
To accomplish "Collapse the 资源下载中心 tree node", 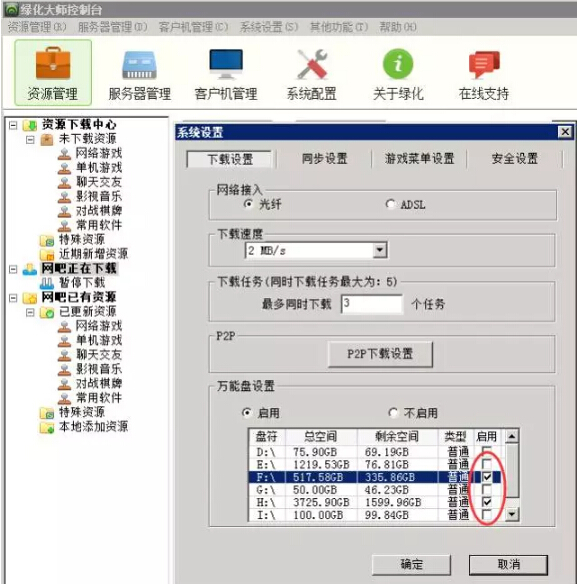I will click(x=13, y=125).
